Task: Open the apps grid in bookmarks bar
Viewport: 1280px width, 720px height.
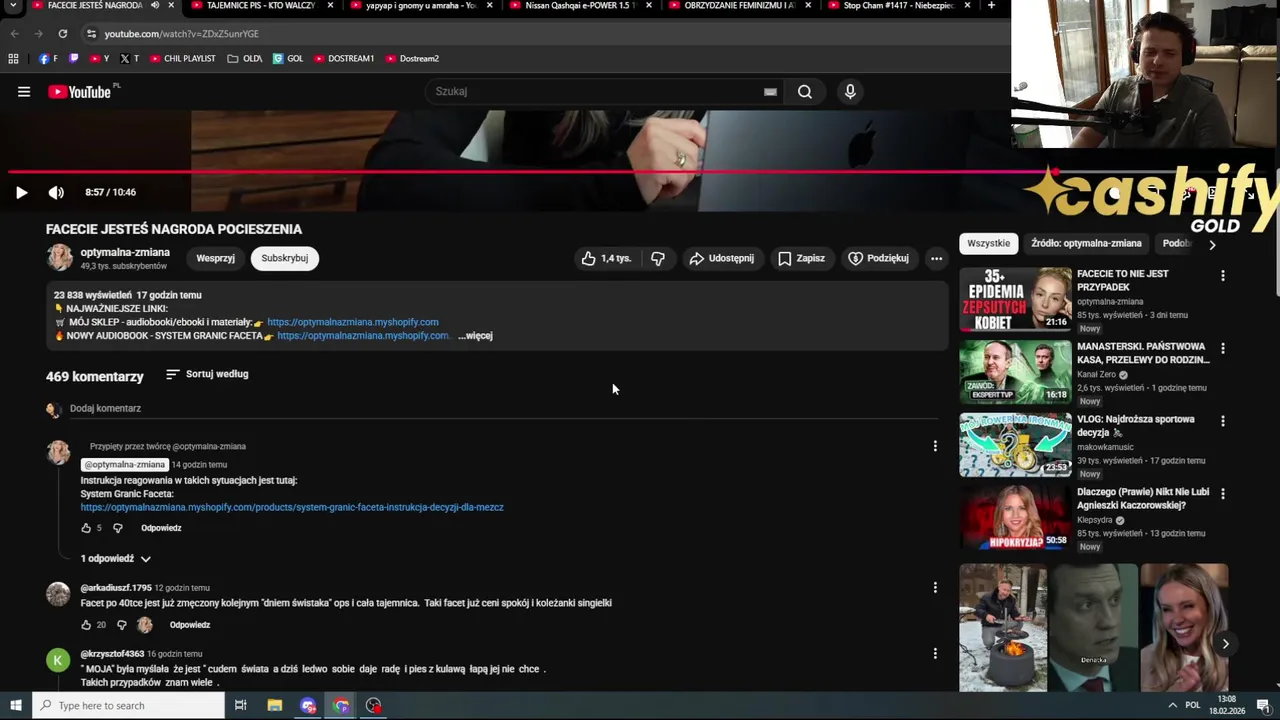Action: (13, 59)
